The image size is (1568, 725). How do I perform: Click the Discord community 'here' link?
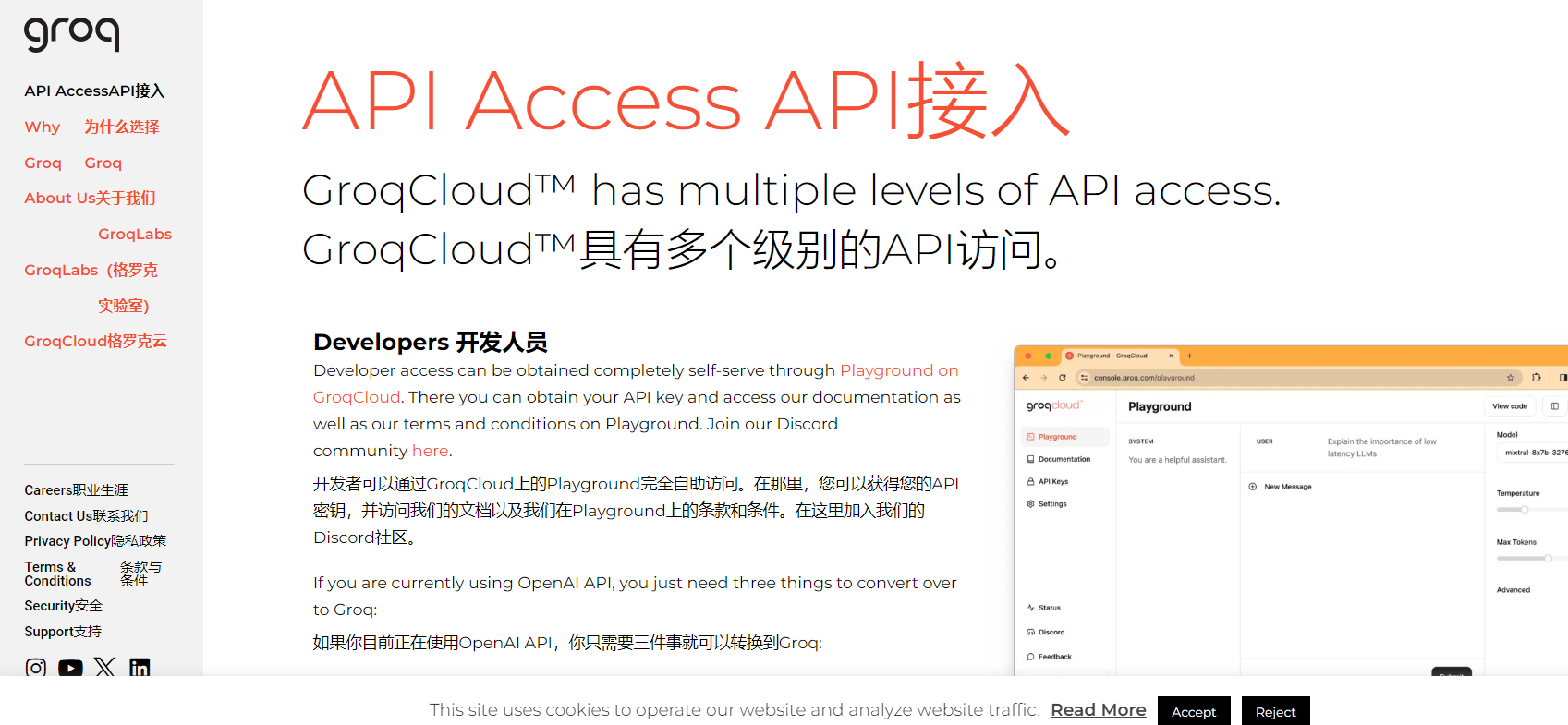430,451
